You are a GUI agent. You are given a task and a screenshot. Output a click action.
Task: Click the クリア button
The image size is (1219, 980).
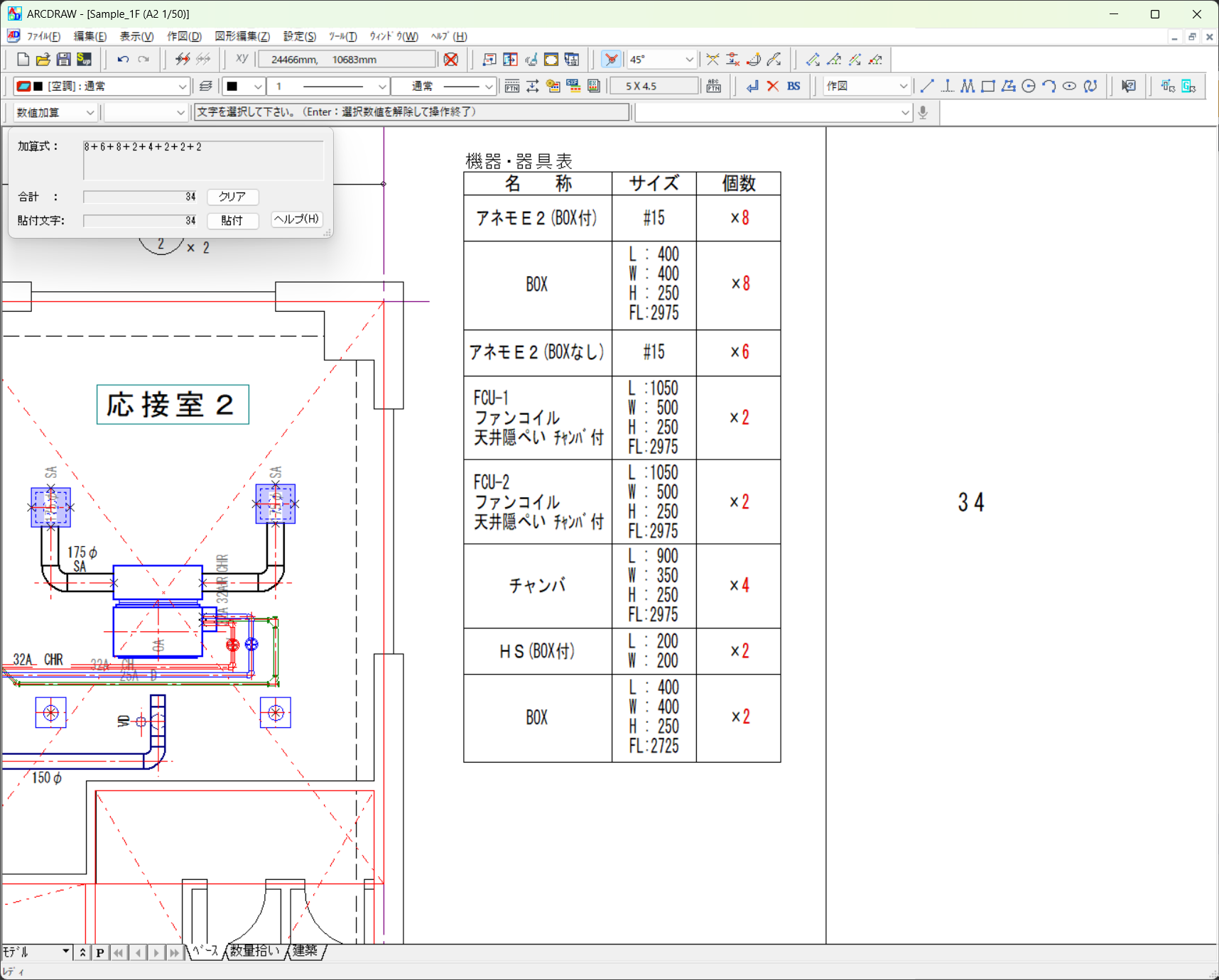click(x=232, y=197)
